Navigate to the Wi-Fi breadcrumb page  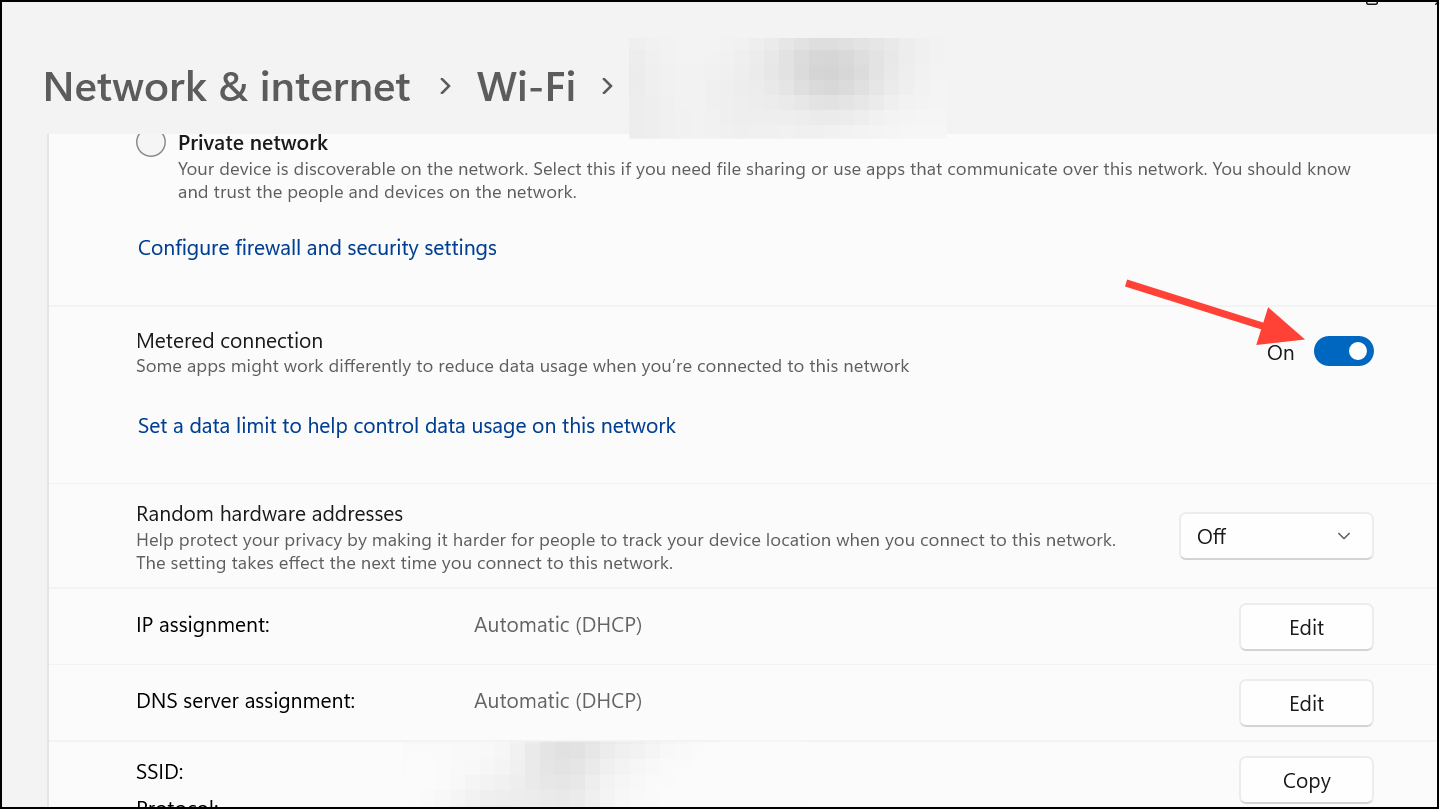click(x=526, y=87)
